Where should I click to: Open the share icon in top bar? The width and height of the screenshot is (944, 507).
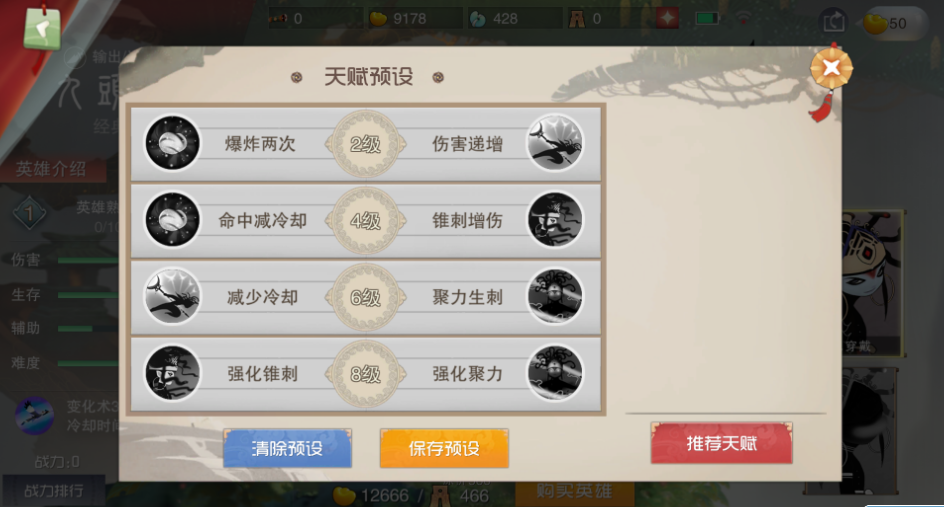[834, 22]
